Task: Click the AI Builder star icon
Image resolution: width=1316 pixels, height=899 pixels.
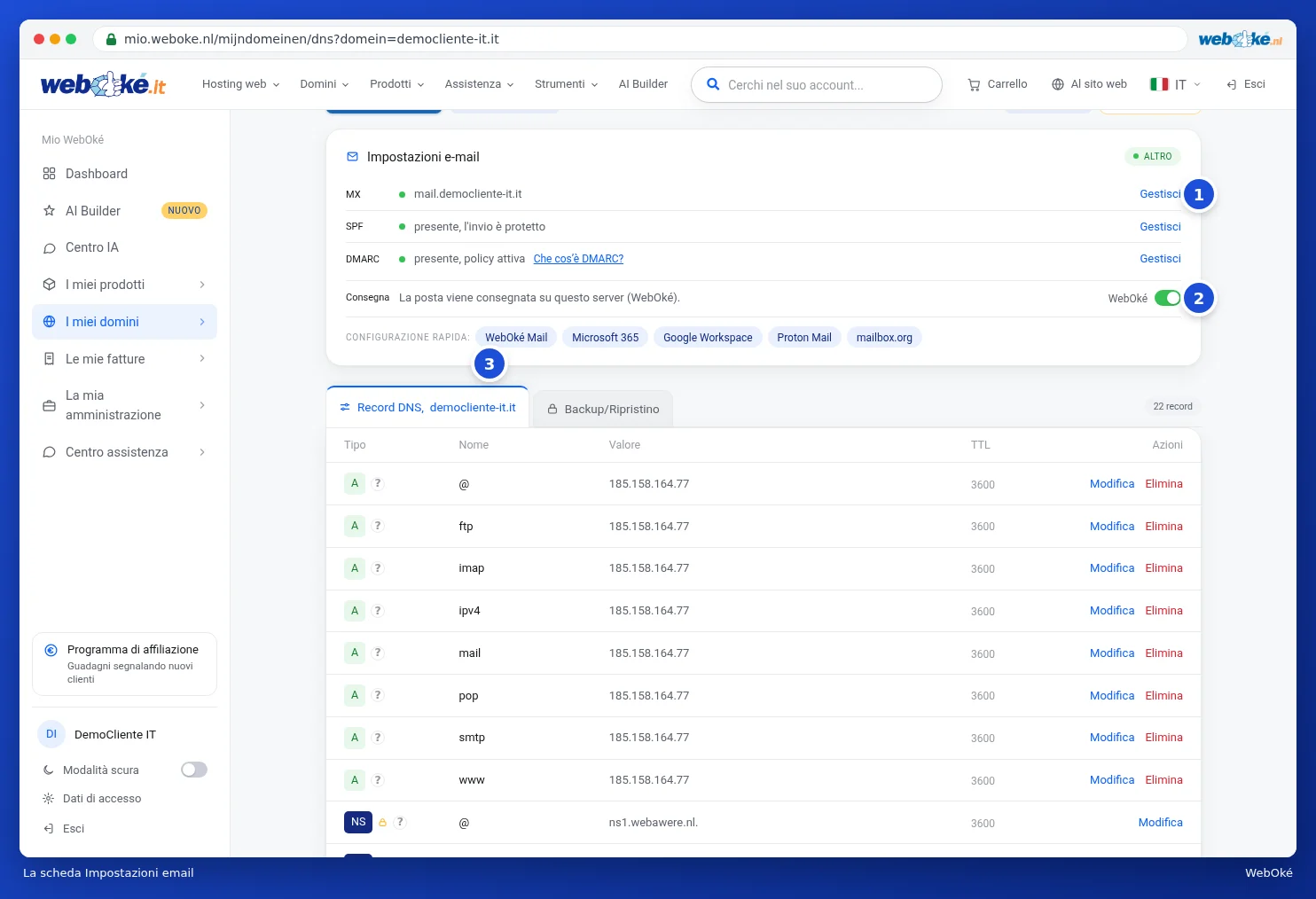Action: (49, 211)
